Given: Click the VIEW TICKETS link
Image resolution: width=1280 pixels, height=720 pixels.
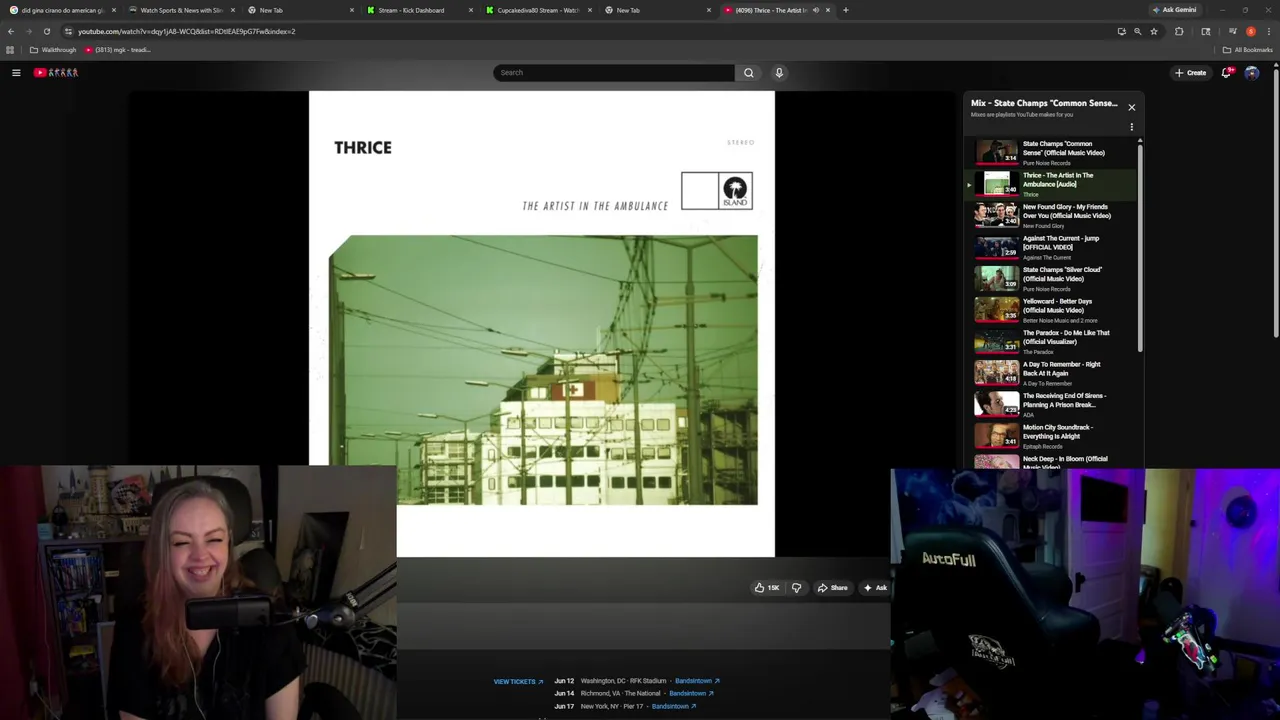Looking at the screenshot, I should click(518, 682).
